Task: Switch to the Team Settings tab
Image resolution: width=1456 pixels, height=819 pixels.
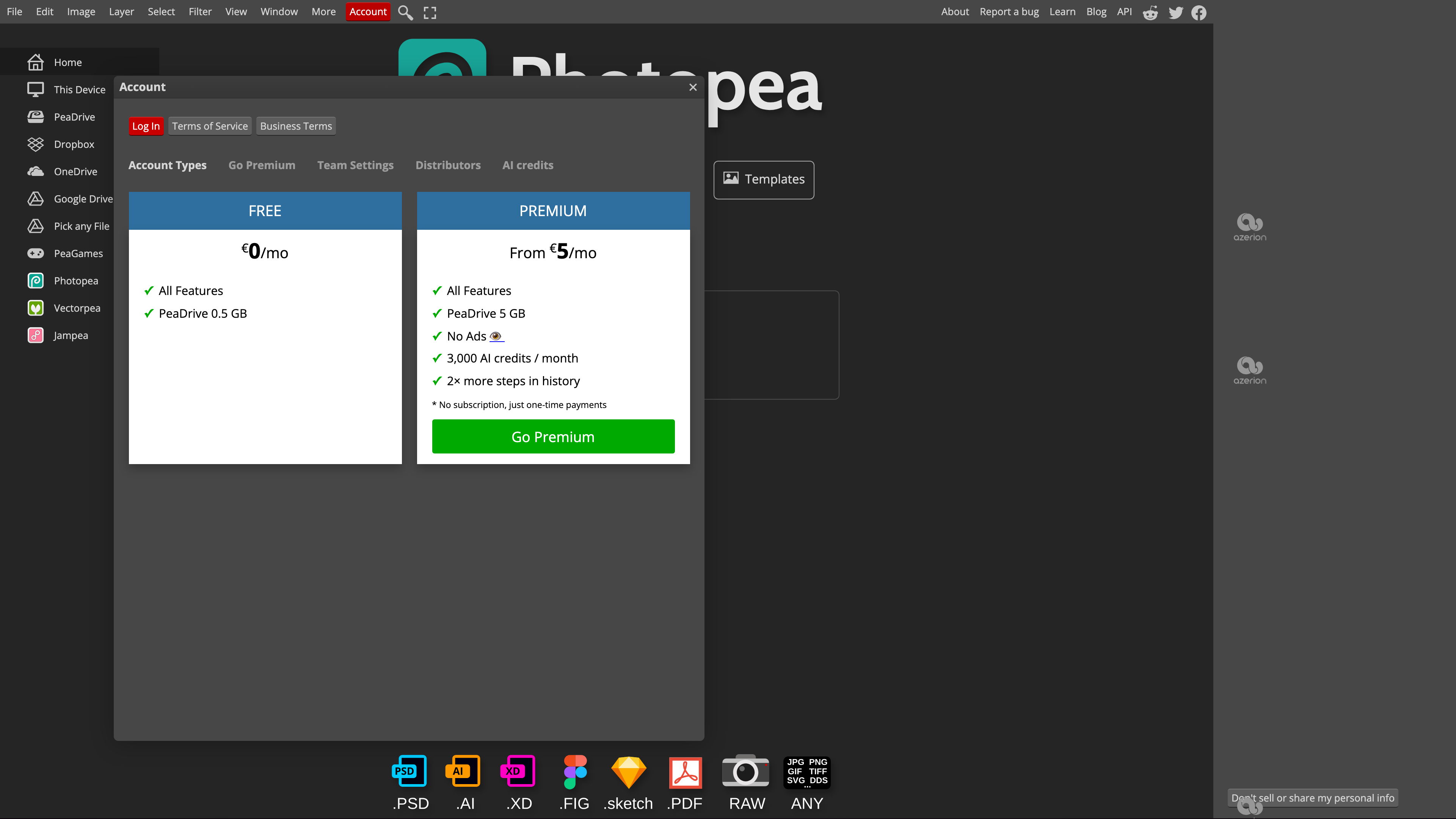Action: click(x=356, y=166)
